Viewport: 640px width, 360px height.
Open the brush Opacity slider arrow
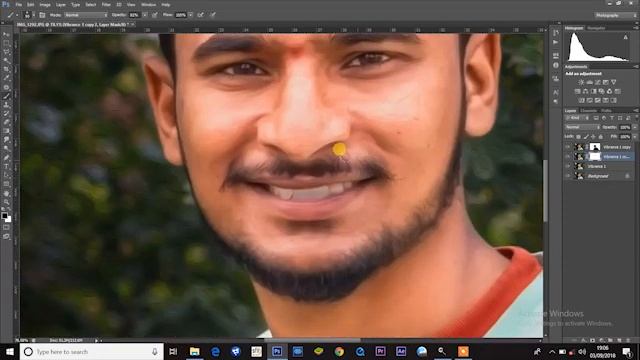tap(145, 15)
